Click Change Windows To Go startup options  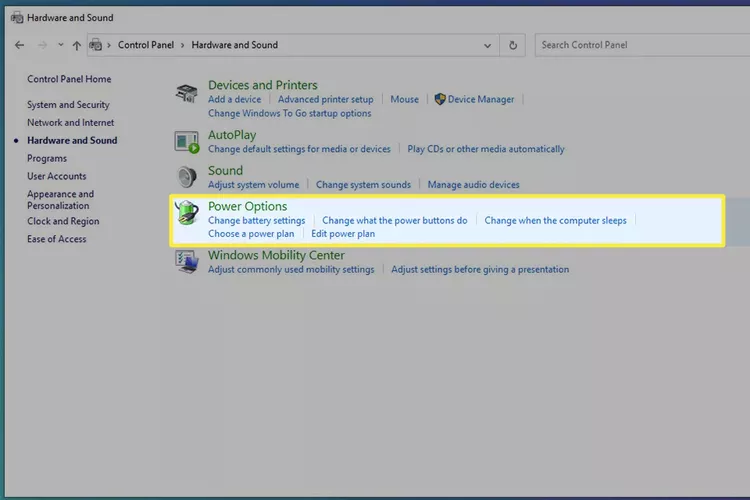[289, 113]
